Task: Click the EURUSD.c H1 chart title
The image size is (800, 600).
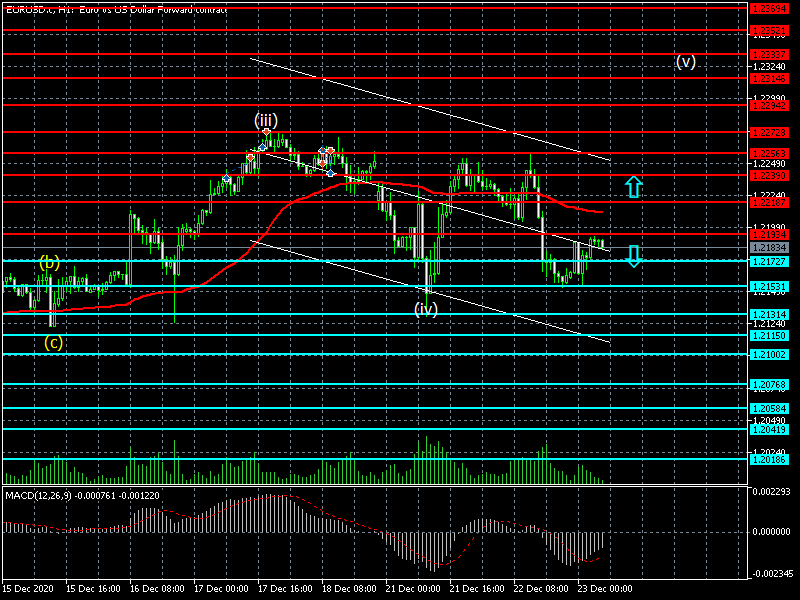Action: 116,9
